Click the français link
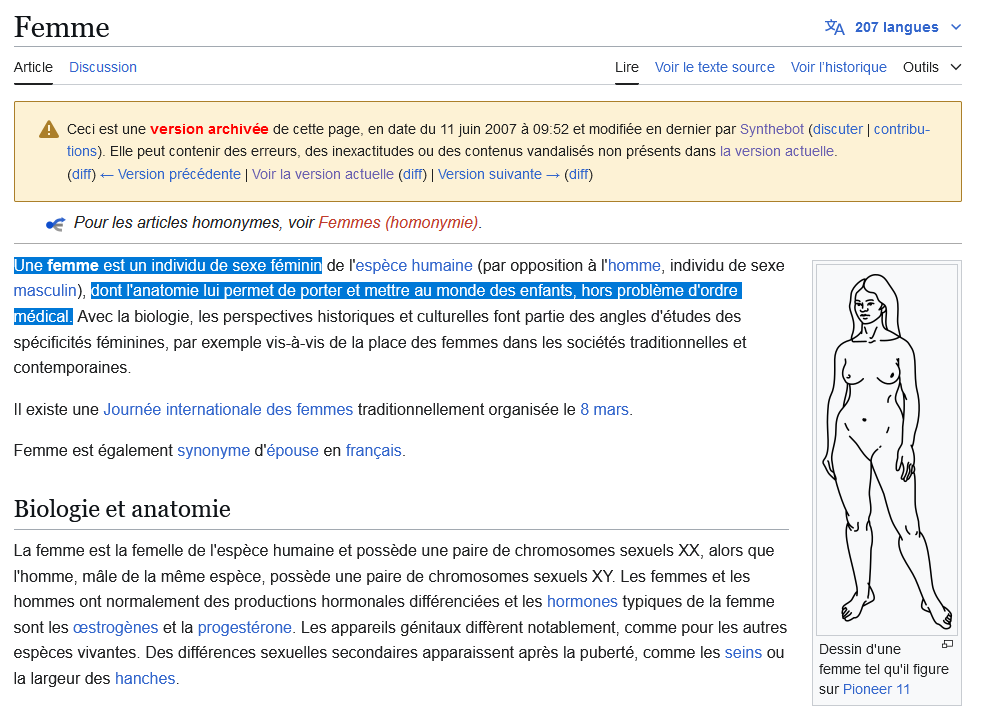 pos(374,451)
